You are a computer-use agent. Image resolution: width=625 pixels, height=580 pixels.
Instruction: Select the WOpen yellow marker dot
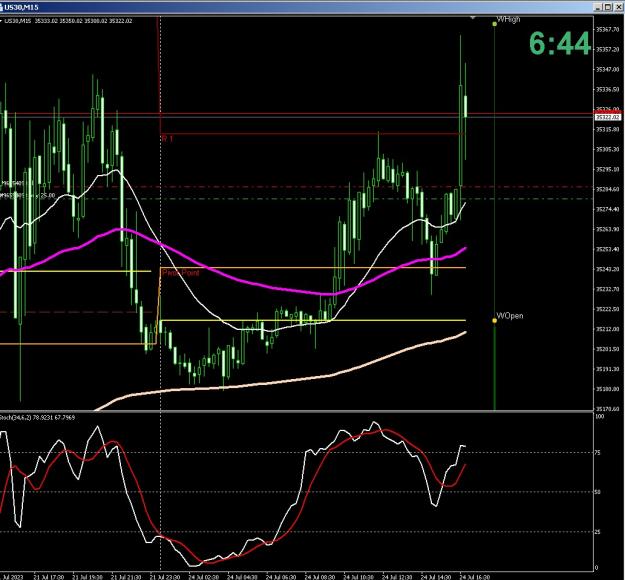coord(495,320)
